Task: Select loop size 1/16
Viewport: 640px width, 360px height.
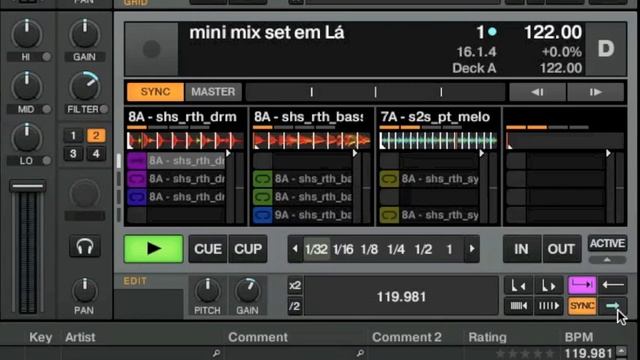Action: click(343, 249)
